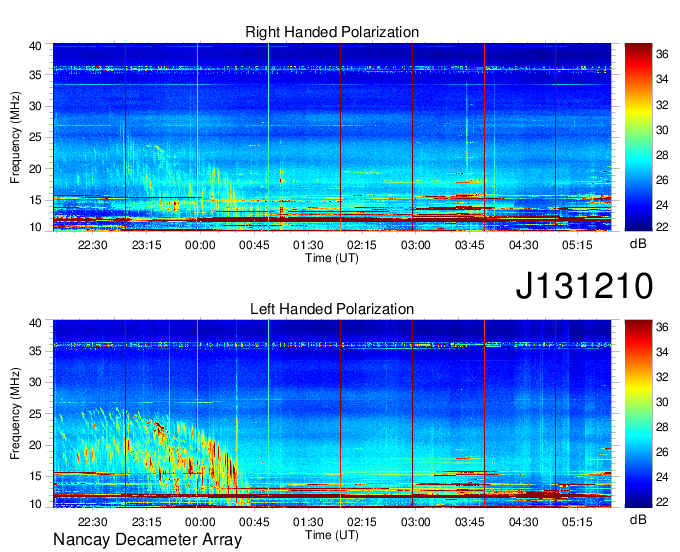
Task: Click 25 MHz tick on bottom frequency axis
Action: [35, 414]
